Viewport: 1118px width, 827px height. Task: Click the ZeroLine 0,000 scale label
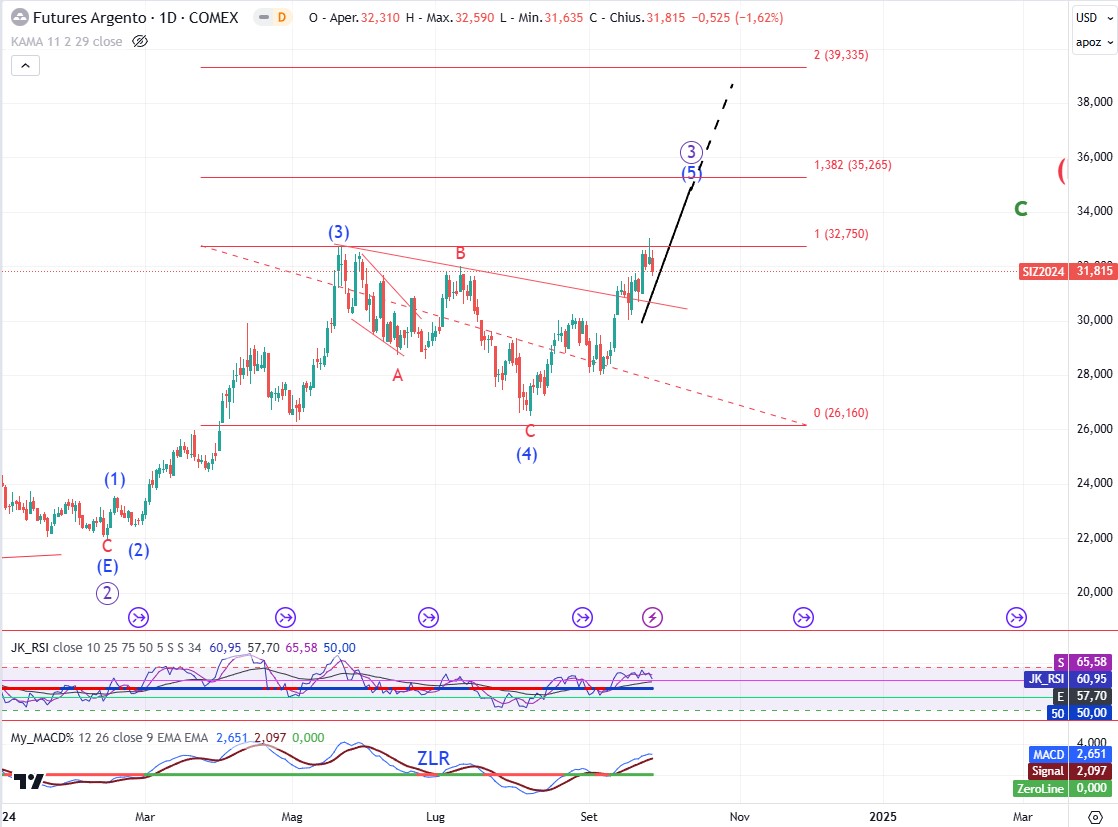click(x=1064, y=788)
